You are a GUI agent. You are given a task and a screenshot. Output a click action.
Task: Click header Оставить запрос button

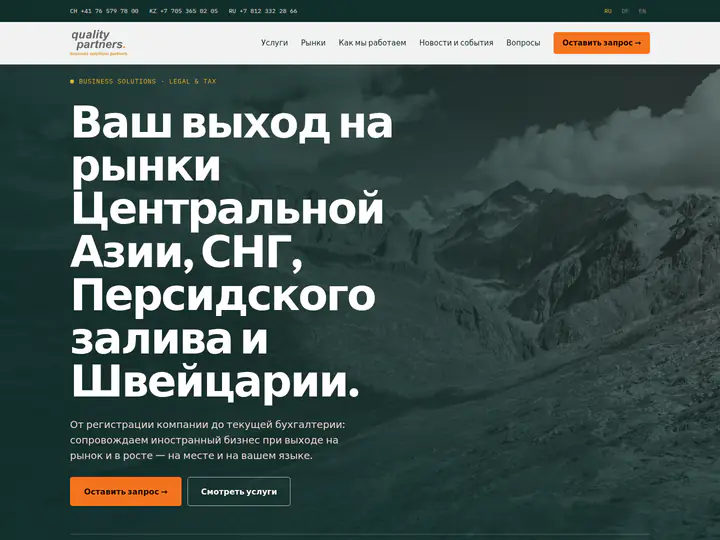coord(602,43)
